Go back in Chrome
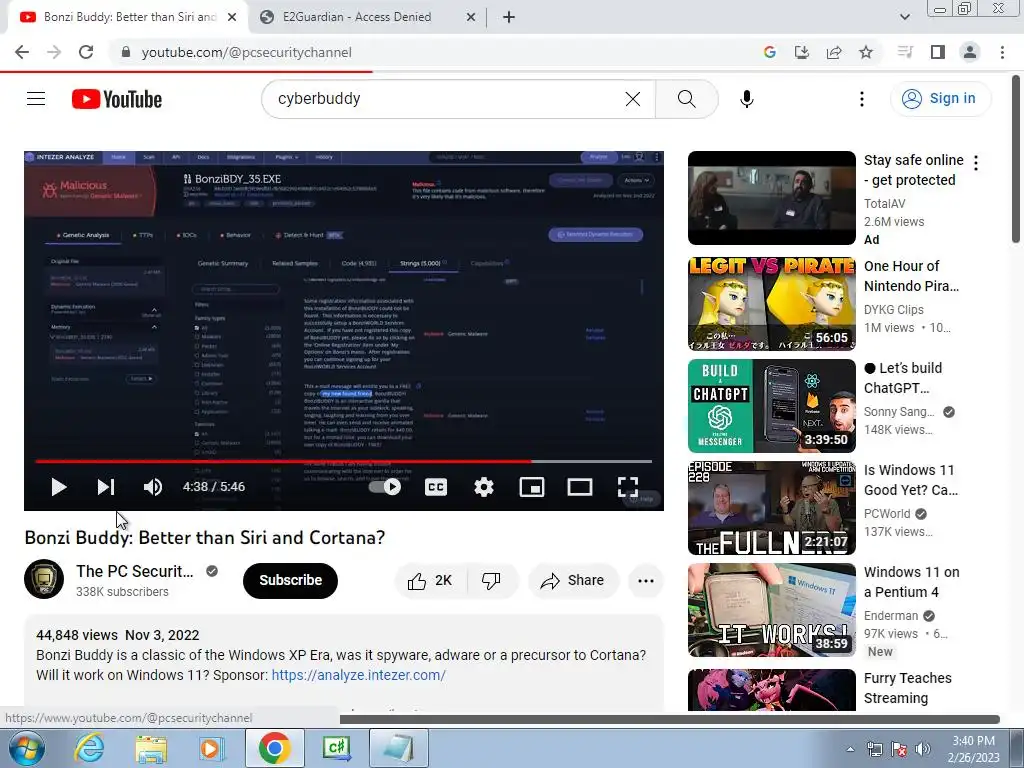The width and height of the screenshot is (1024, 768). (x=22, y=52)
